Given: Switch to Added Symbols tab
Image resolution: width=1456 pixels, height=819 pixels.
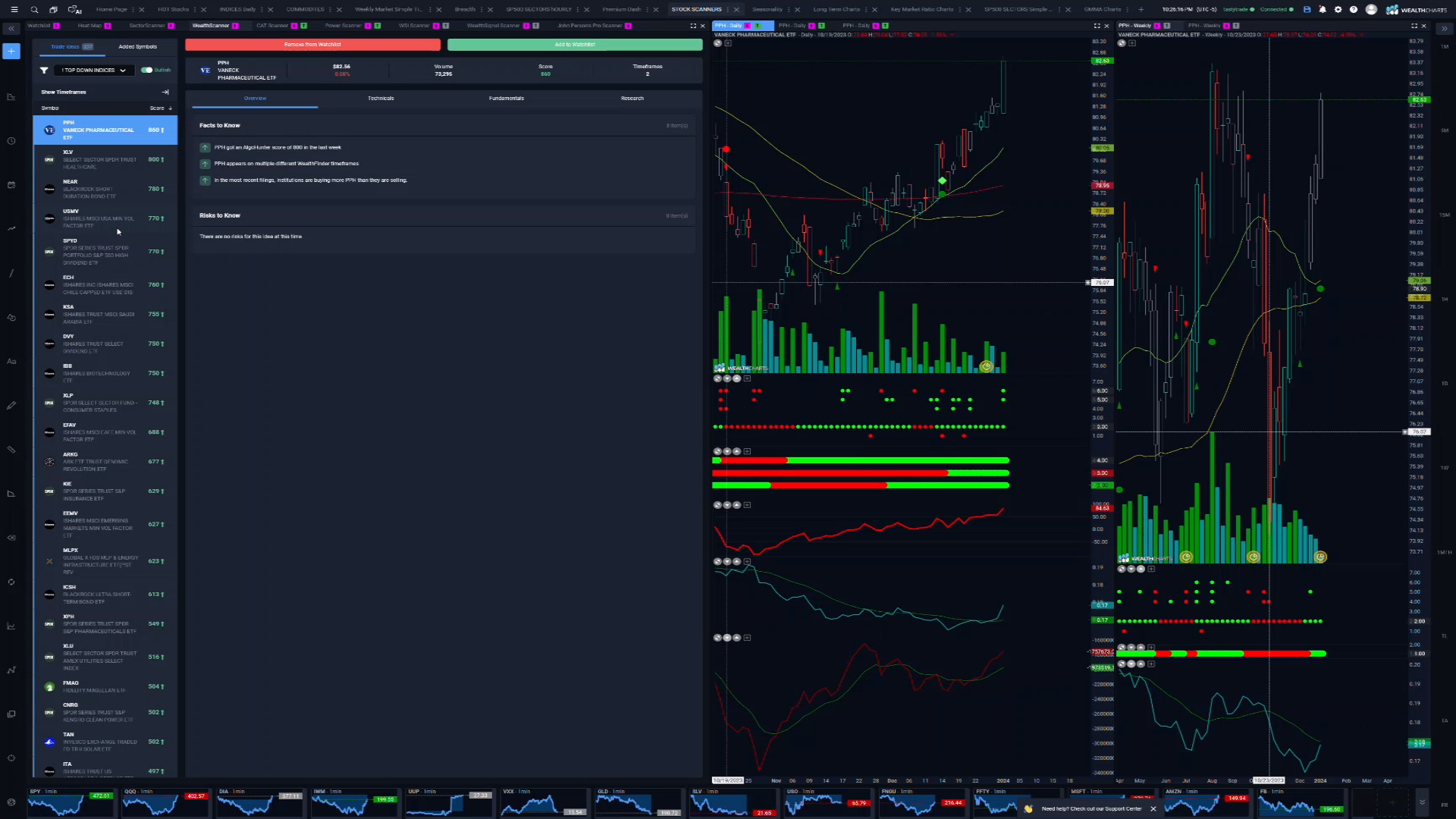Looking at the screenshot, I should click(x=137, y=46).
